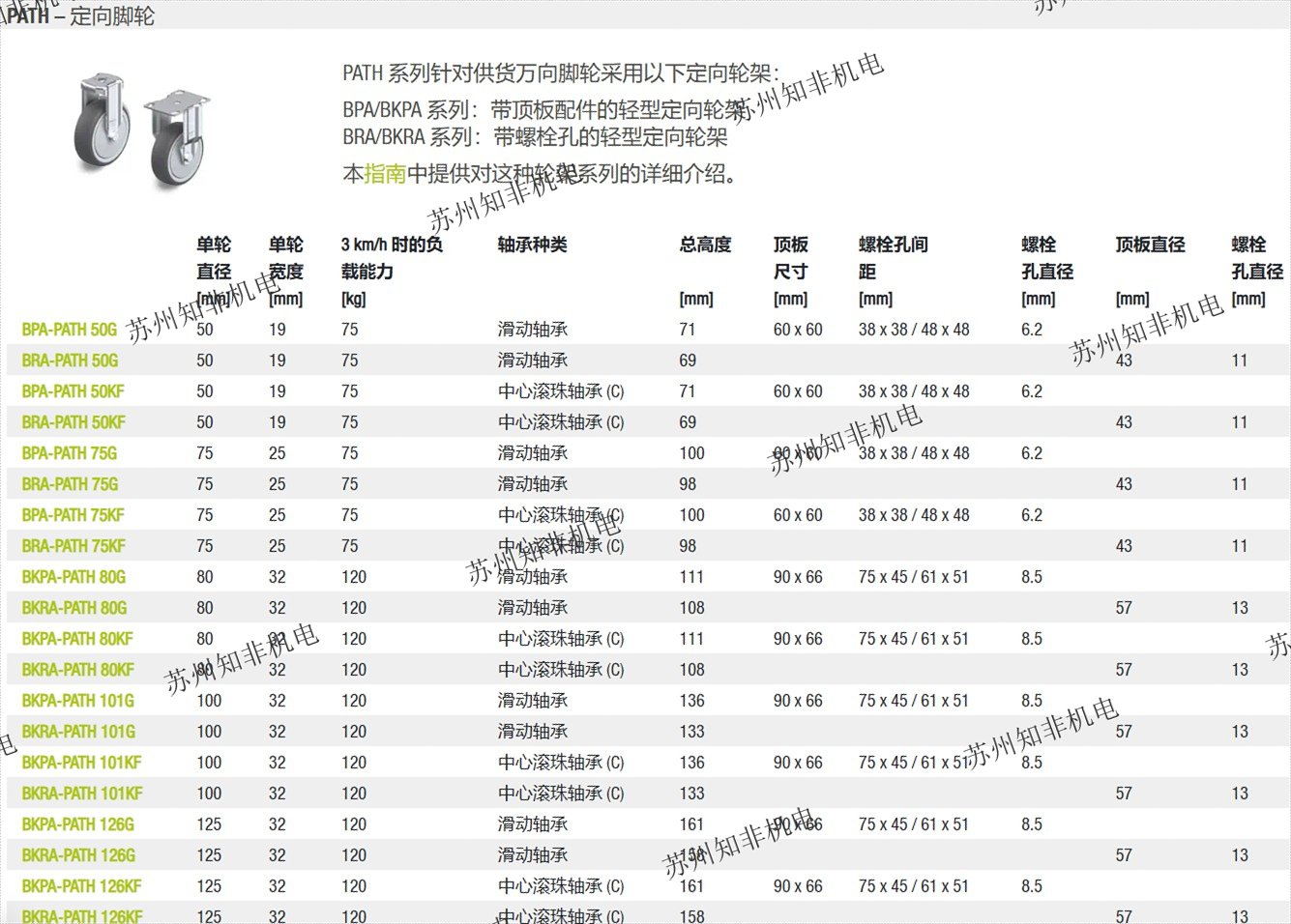This screenshot has height=924, width=1291.
Task: Select the BRA-PATH 50KF product link
Action: point(73,422)
